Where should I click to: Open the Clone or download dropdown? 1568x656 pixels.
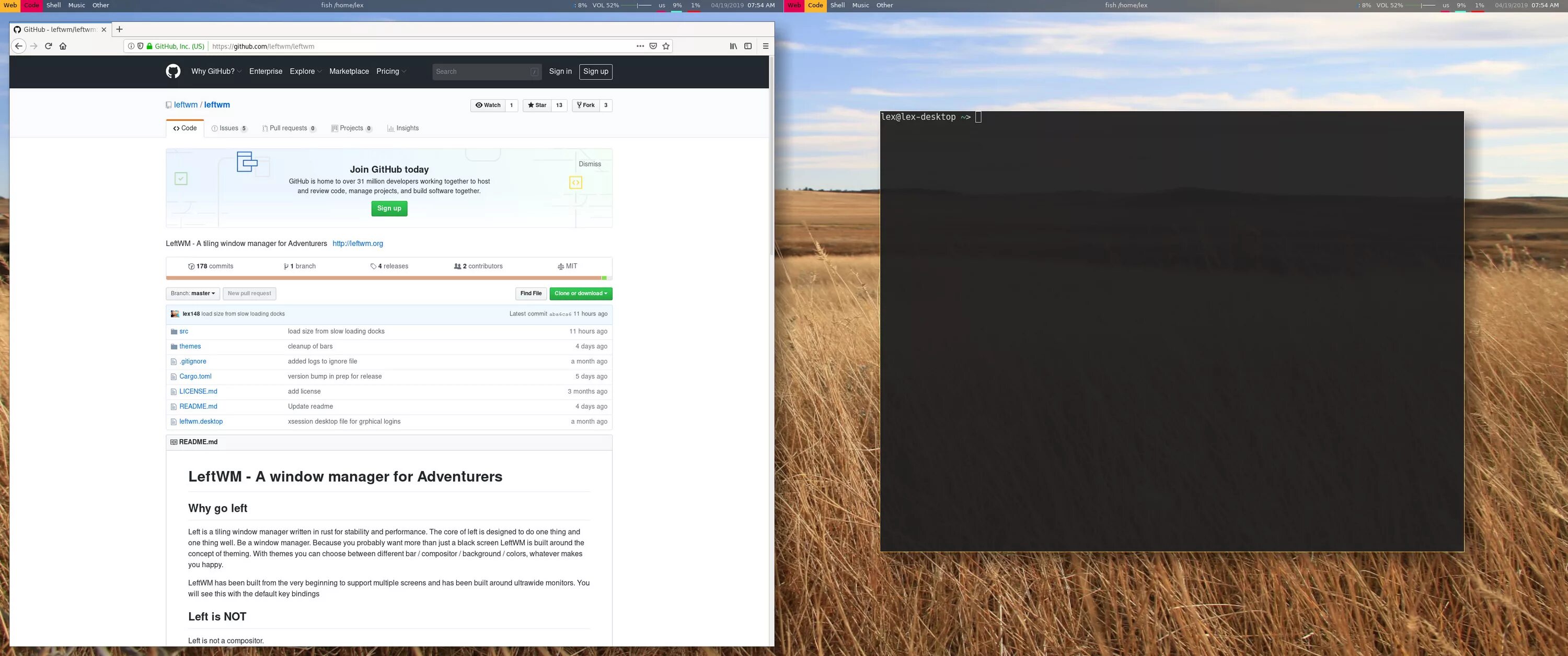click(581, 294)
